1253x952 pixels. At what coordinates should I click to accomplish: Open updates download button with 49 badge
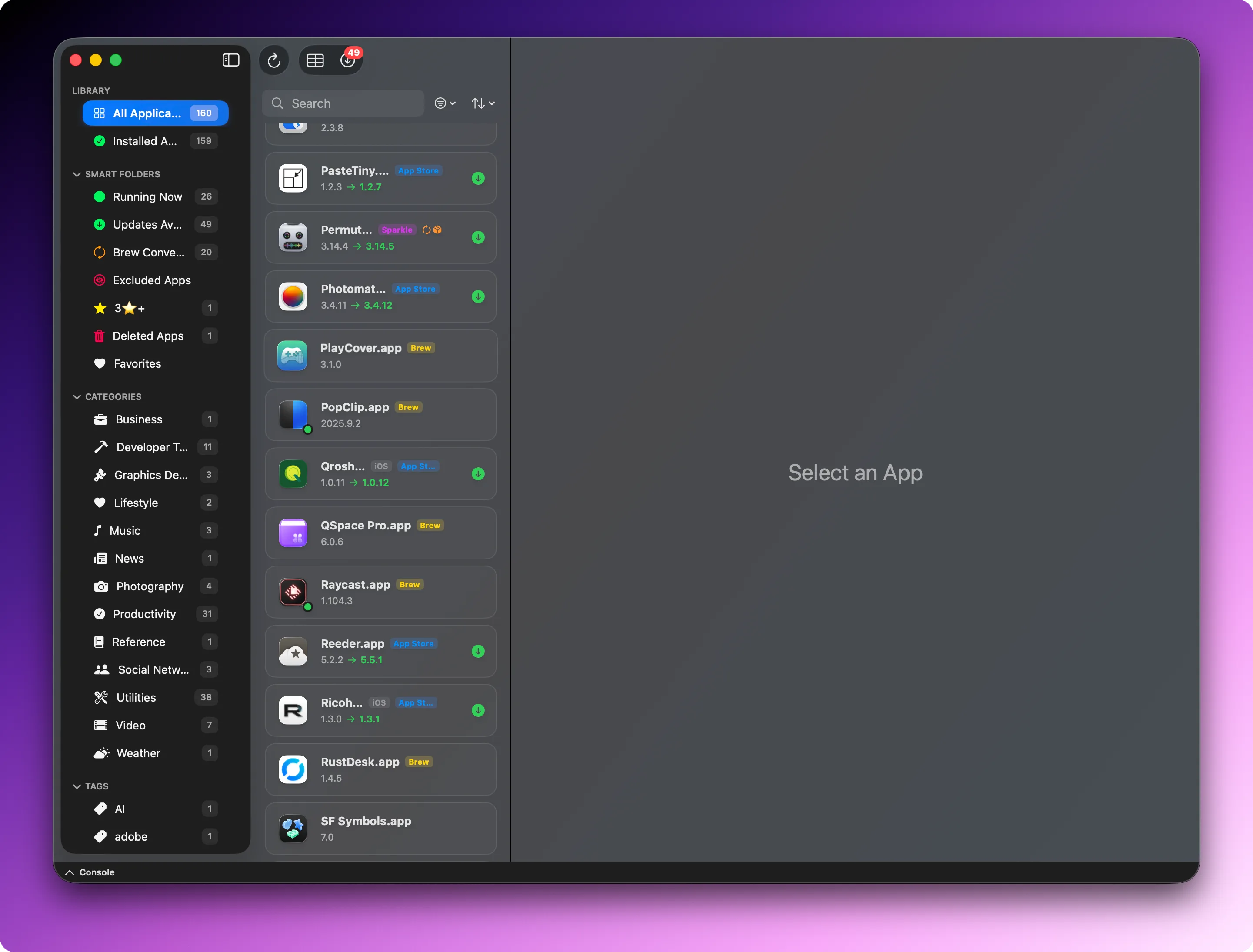click(x=348, y=60)
